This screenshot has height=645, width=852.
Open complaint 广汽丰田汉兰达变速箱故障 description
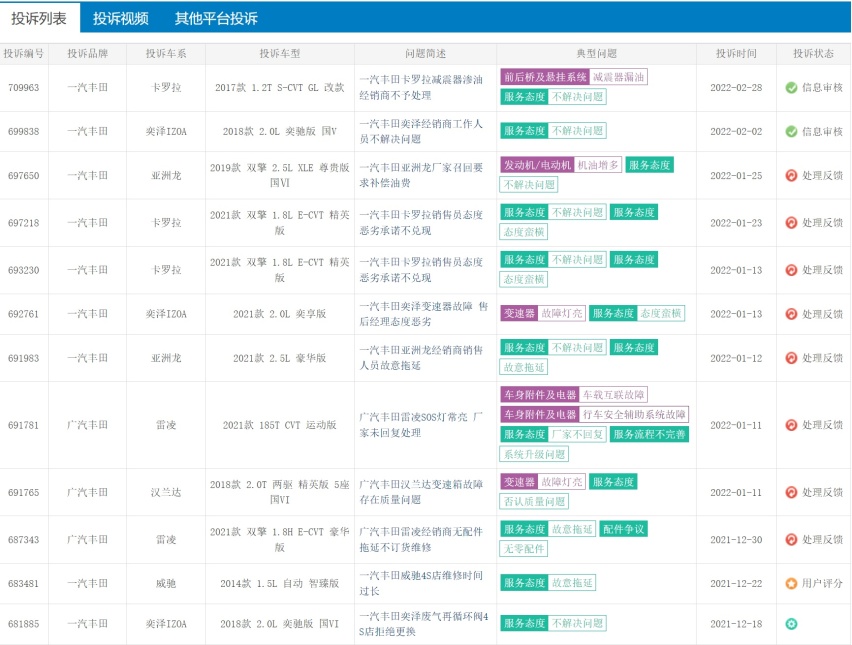(421, 492)
